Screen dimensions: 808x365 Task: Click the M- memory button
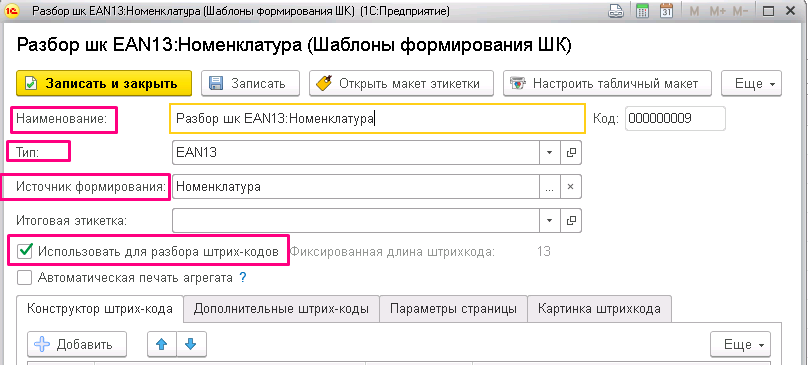pos(740,11)
